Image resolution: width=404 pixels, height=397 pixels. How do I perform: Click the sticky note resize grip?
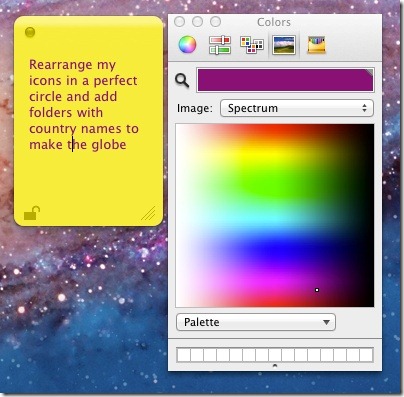pyautogui.click(x=148, y=213)
